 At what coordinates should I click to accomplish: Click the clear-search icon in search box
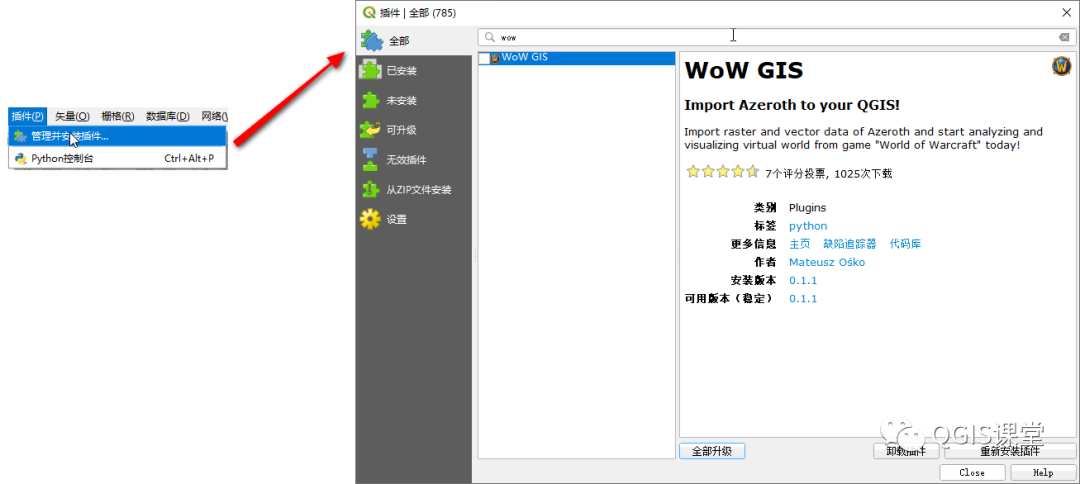(1064, 37)
